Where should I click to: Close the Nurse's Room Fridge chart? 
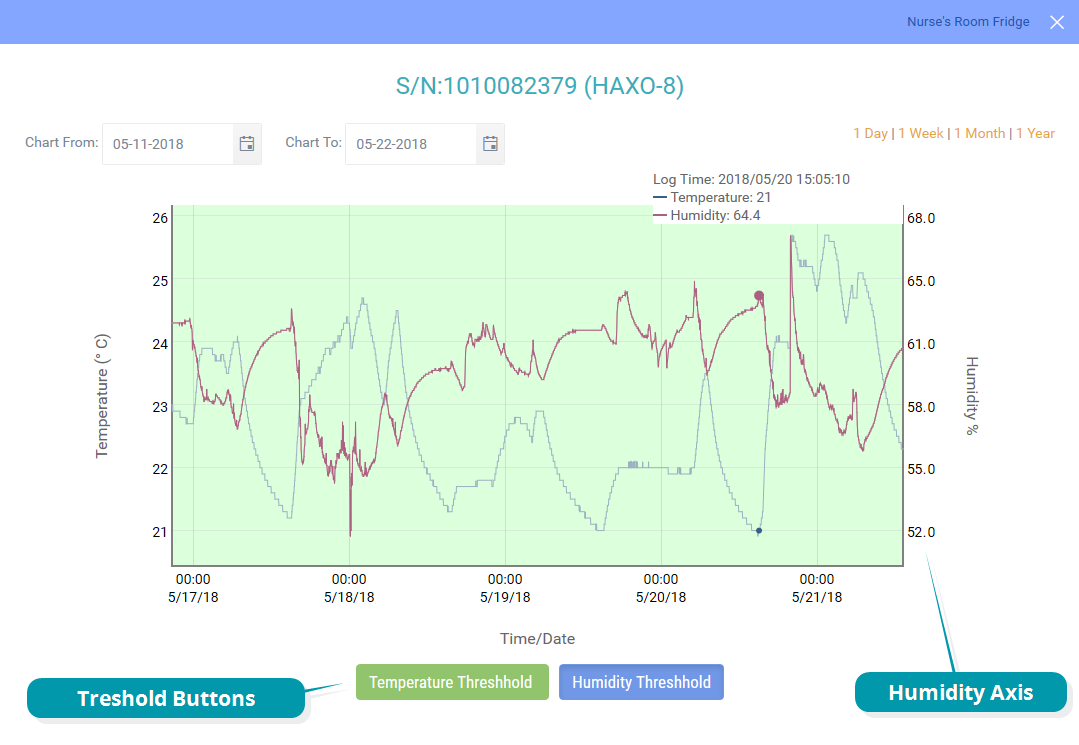pos(1057,22)
